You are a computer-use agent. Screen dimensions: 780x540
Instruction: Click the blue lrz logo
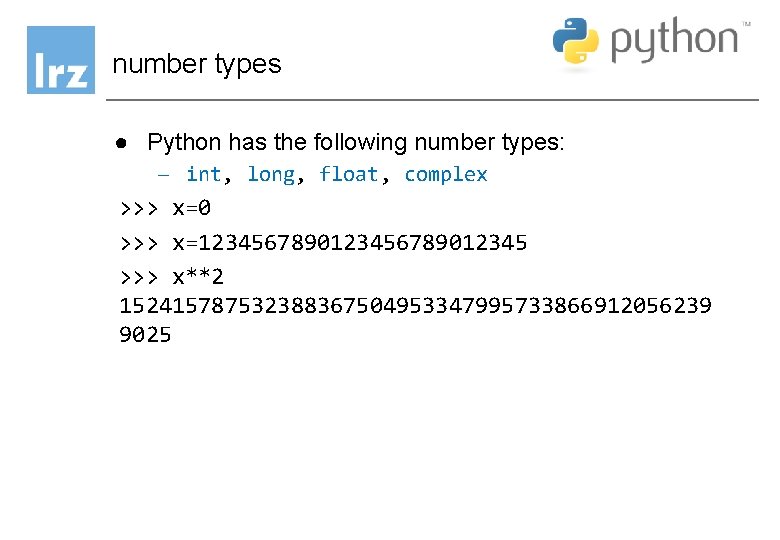click(x=61, y=60)
